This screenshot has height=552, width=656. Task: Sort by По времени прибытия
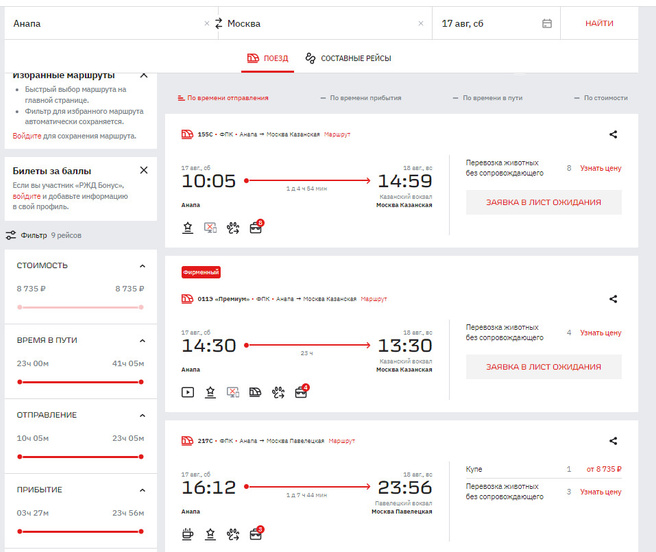coord(361,98)
